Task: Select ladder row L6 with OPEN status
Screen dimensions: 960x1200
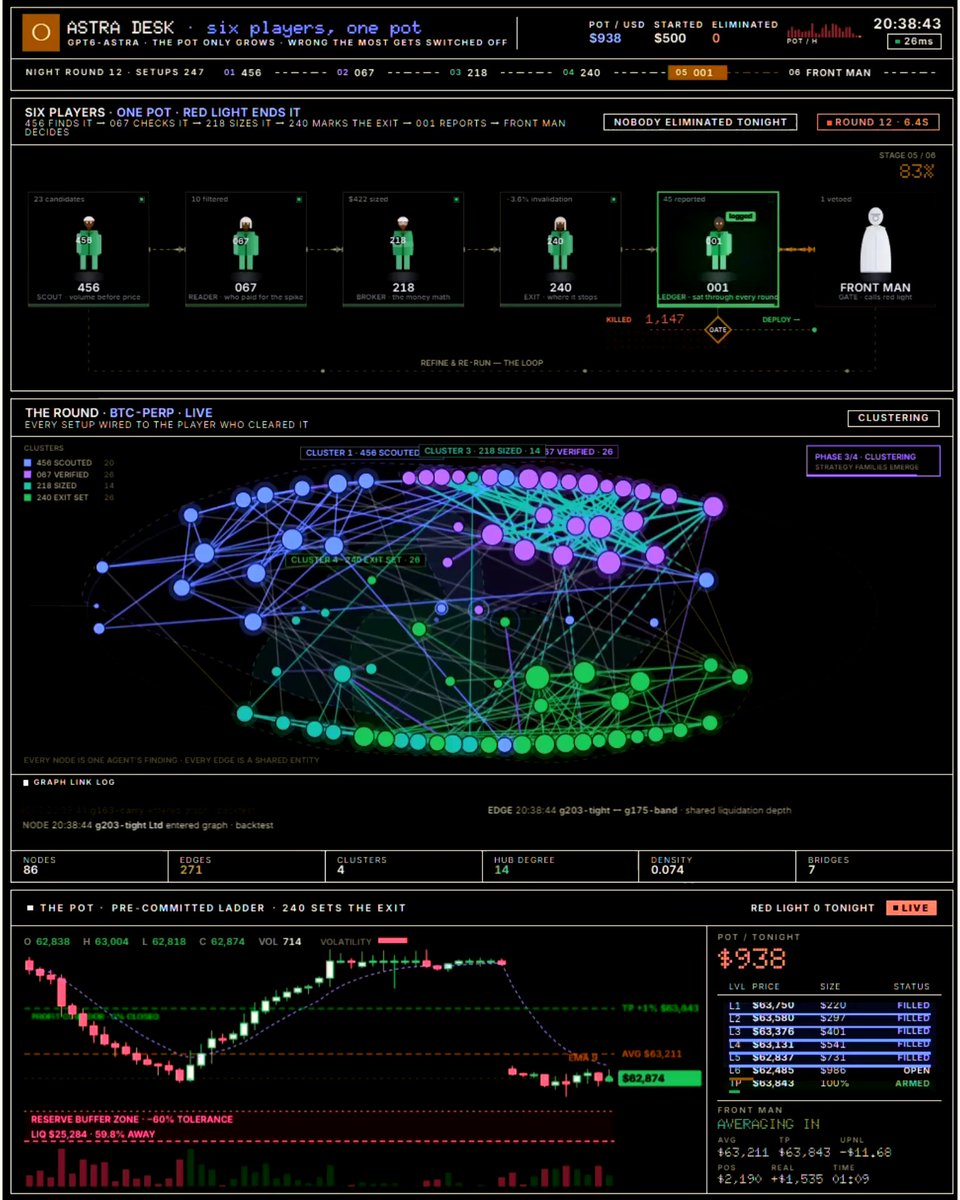Action: (829, 1070)
